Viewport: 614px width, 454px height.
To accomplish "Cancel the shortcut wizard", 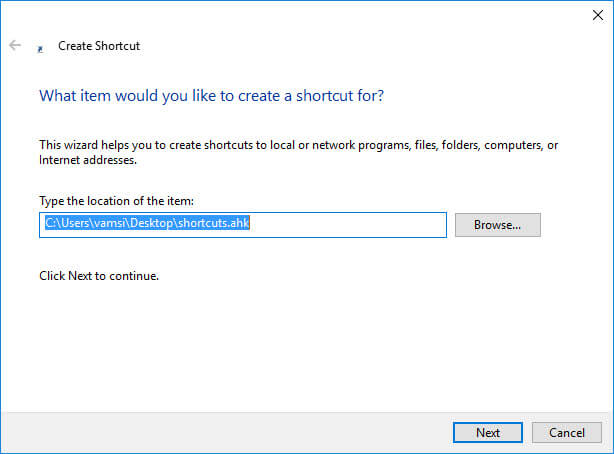I will 567,432.
